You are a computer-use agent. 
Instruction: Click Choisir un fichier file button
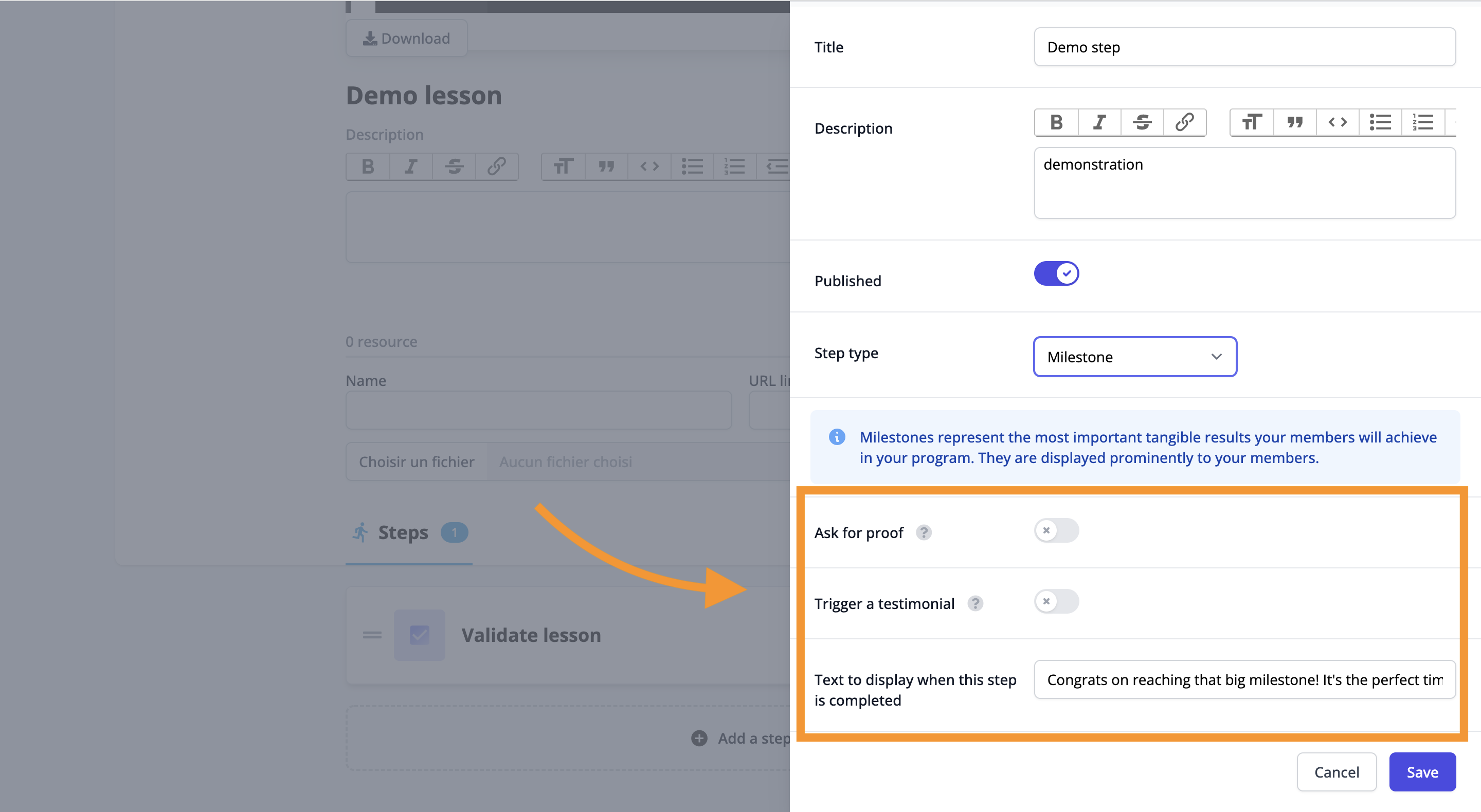(x=417, y=462)
